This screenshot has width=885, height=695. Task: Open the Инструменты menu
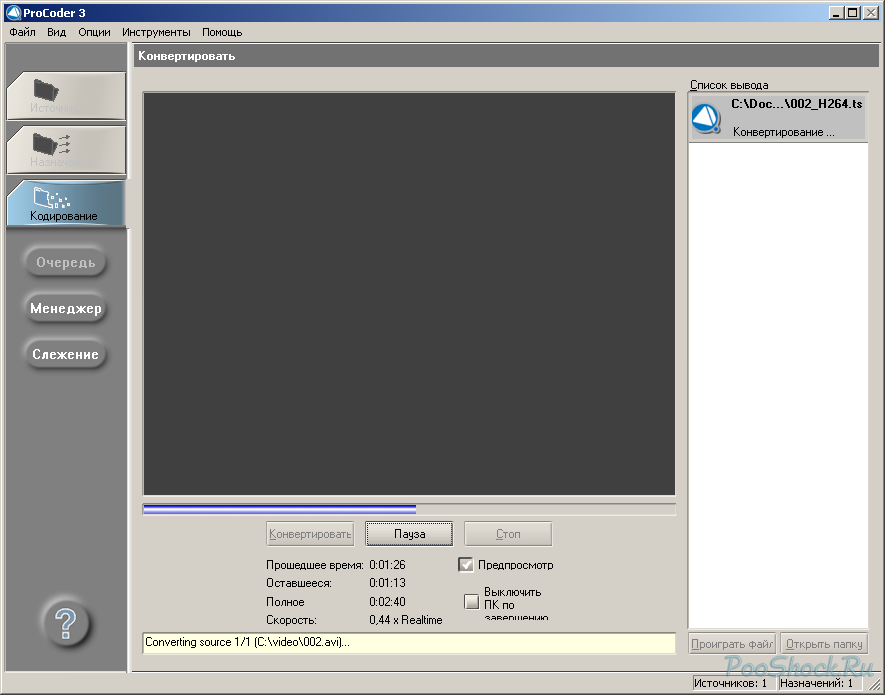[x=156, y=32]
